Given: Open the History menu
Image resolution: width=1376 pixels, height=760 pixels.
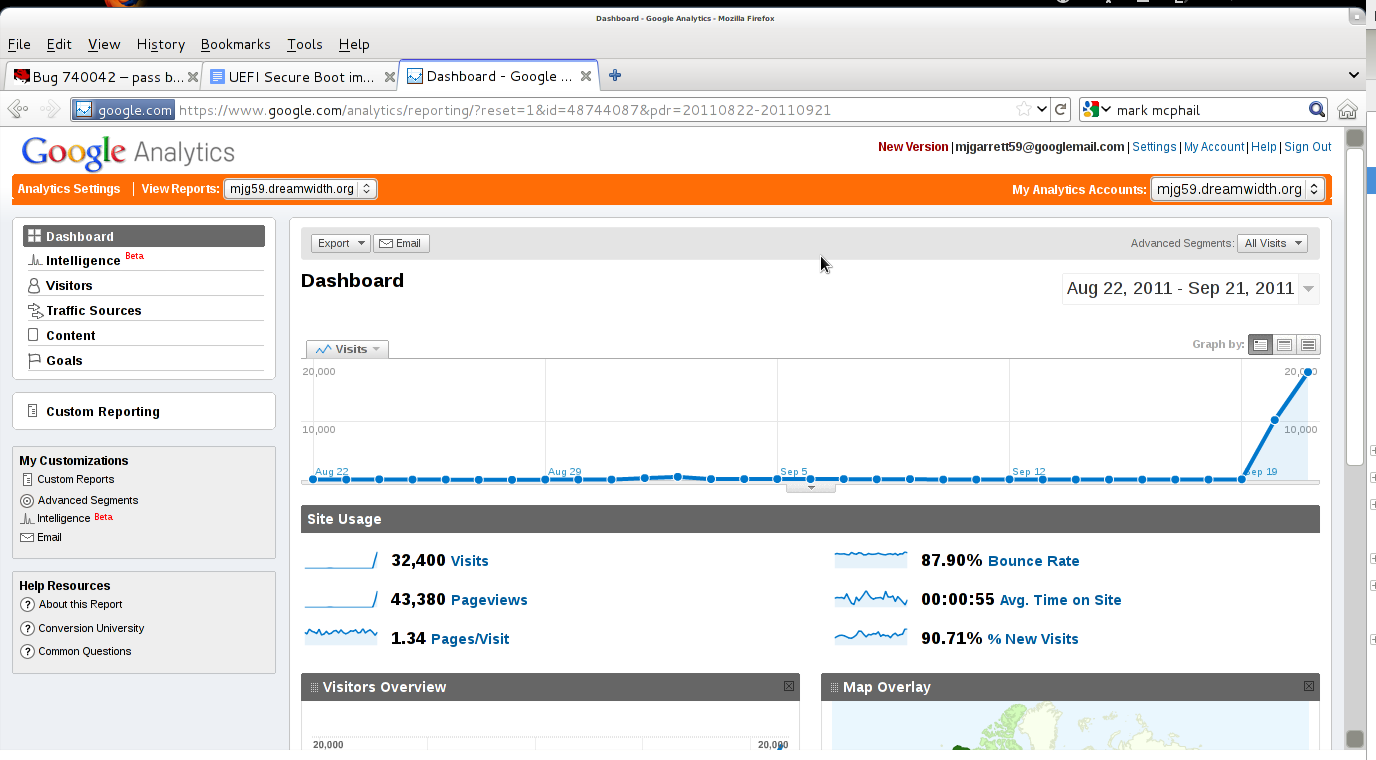Looking at the screenshot, I should coord(161,44).
